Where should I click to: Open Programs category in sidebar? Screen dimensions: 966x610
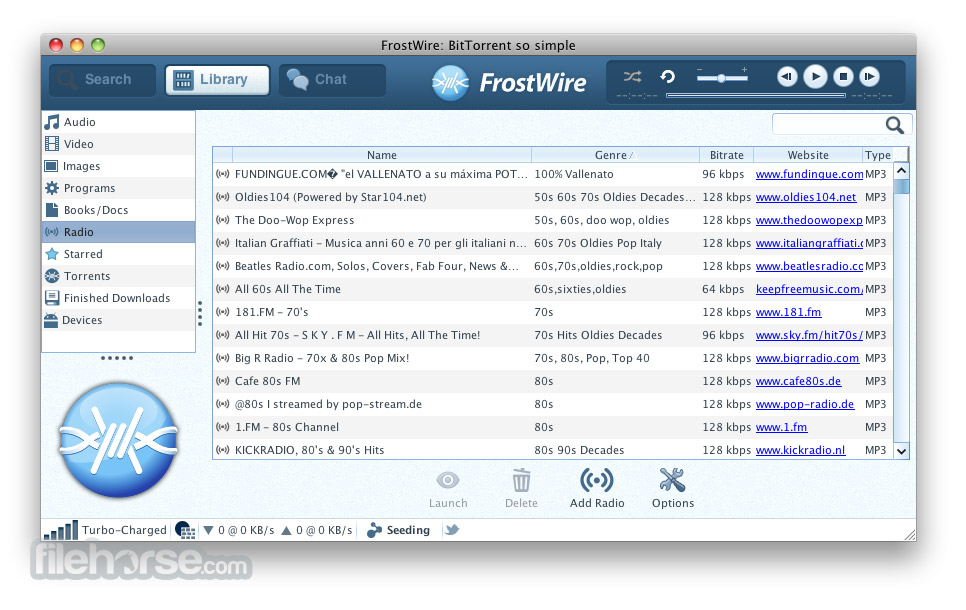118,188
